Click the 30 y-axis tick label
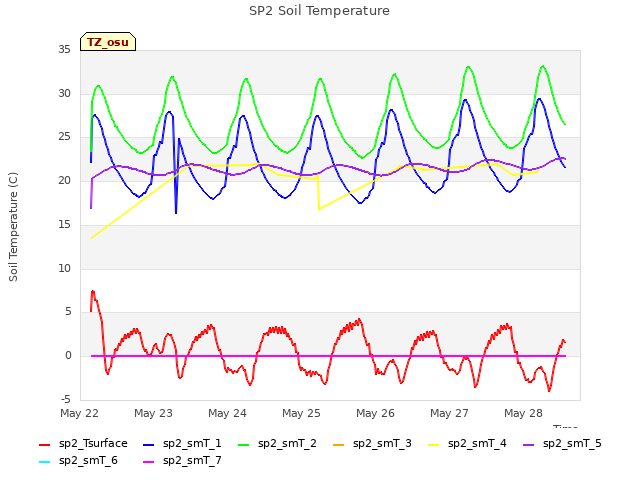The height and width of the screenshot is (480, 640). 64,93
